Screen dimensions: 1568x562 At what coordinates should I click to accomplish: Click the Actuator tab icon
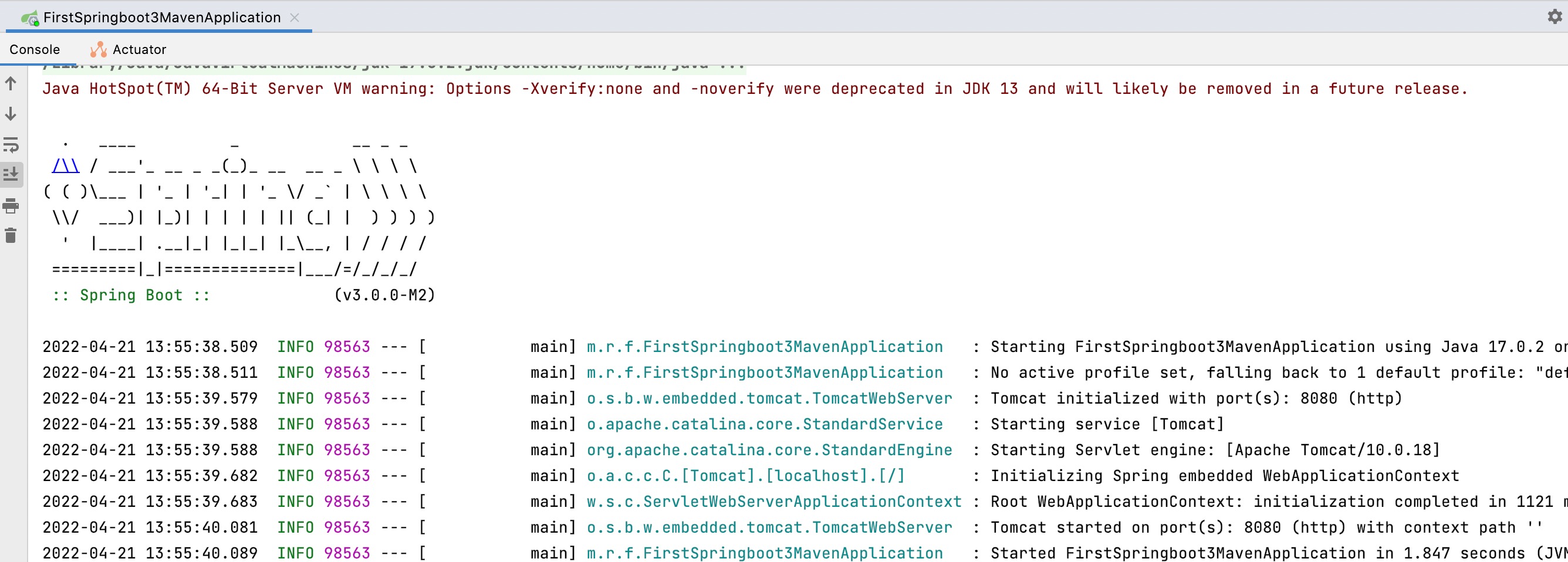point(98,49)
